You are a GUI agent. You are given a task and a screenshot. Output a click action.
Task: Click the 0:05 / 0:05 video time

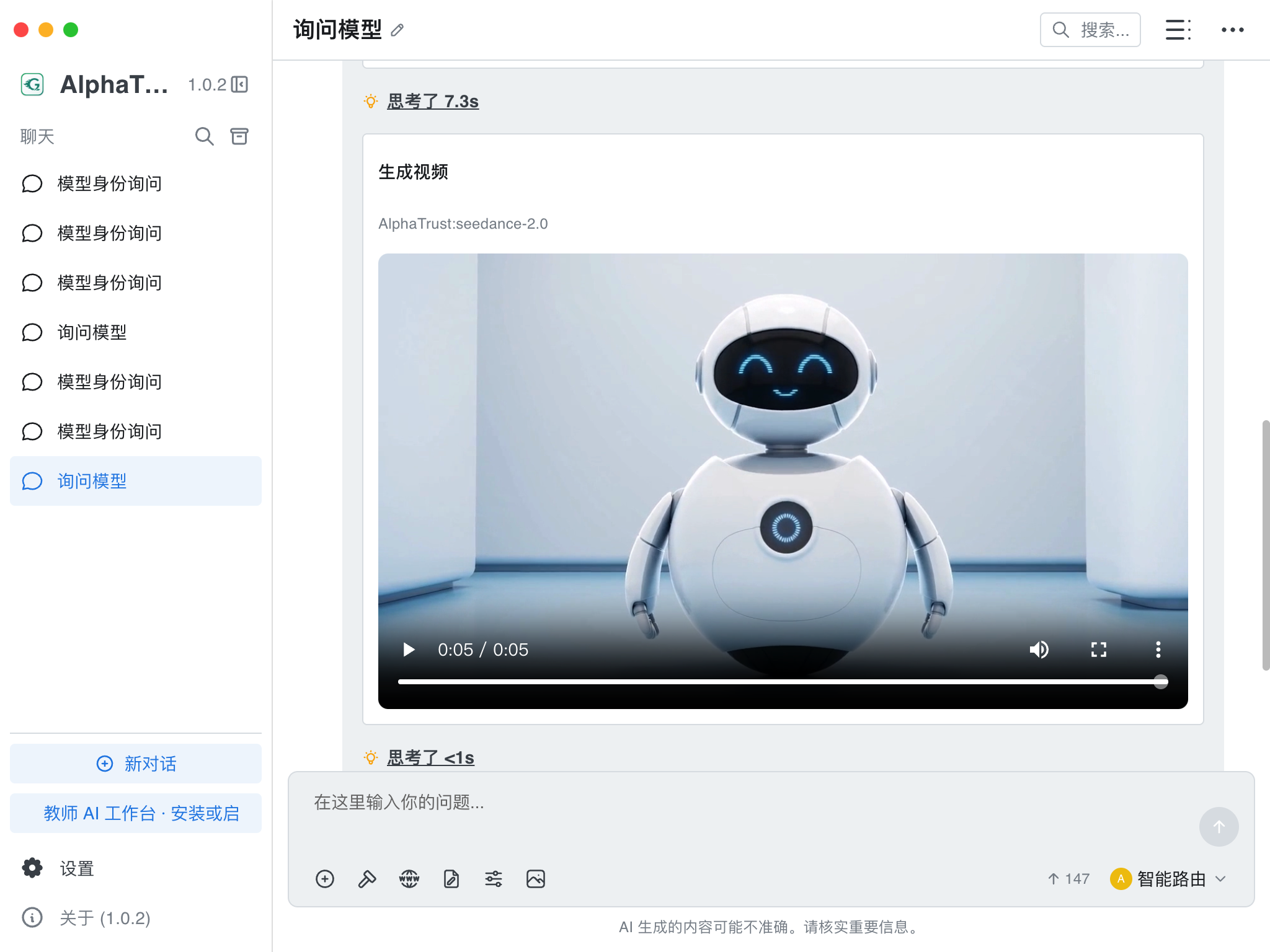click(x=483, y=650)
